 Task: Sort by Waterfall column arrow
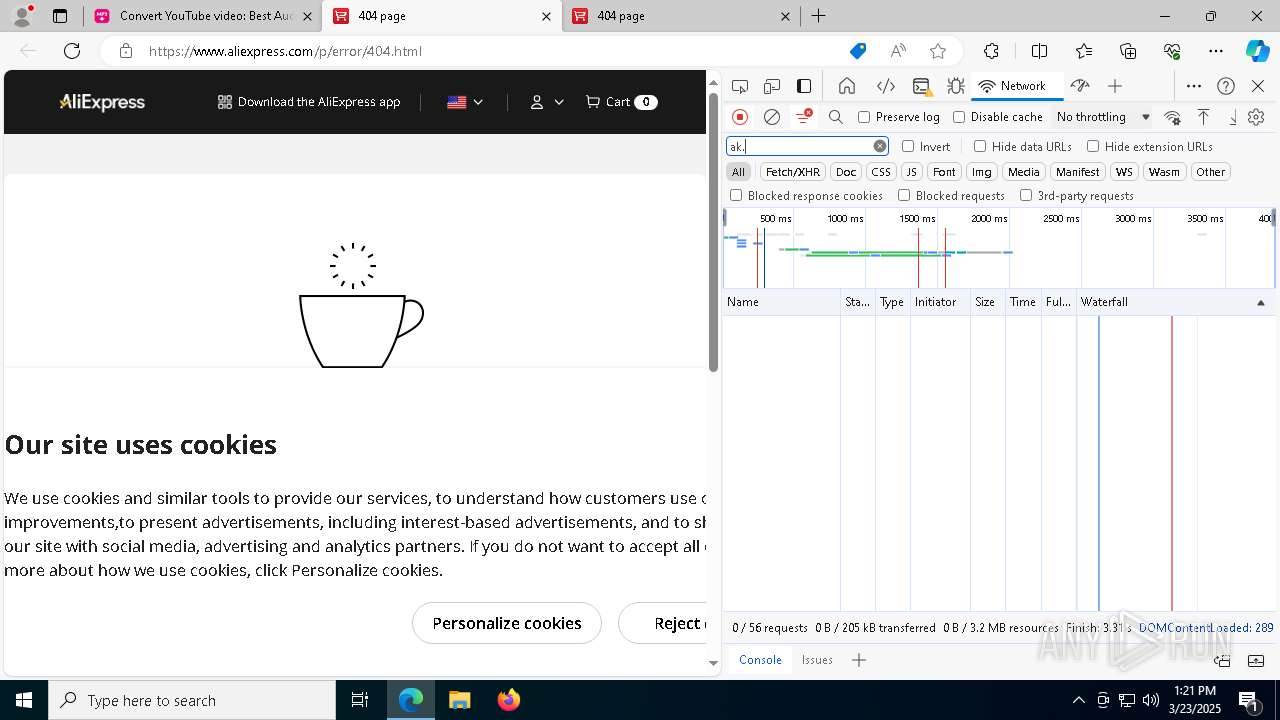pyautogui.click(x=1260, y=302)
